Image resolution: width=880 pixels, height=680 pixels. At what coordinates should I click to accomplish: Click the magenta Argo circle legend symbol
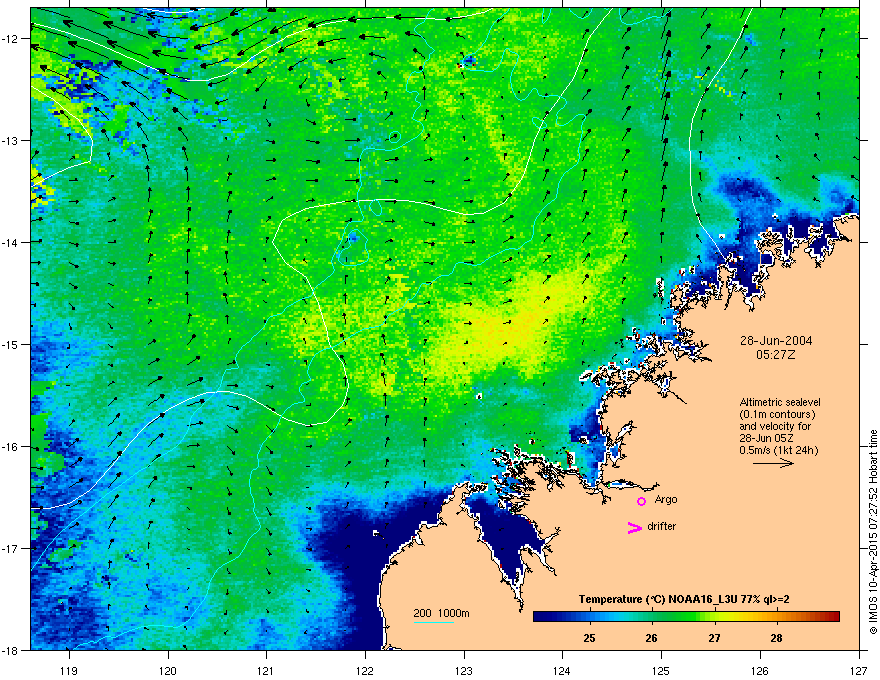[x=641, y=501]
